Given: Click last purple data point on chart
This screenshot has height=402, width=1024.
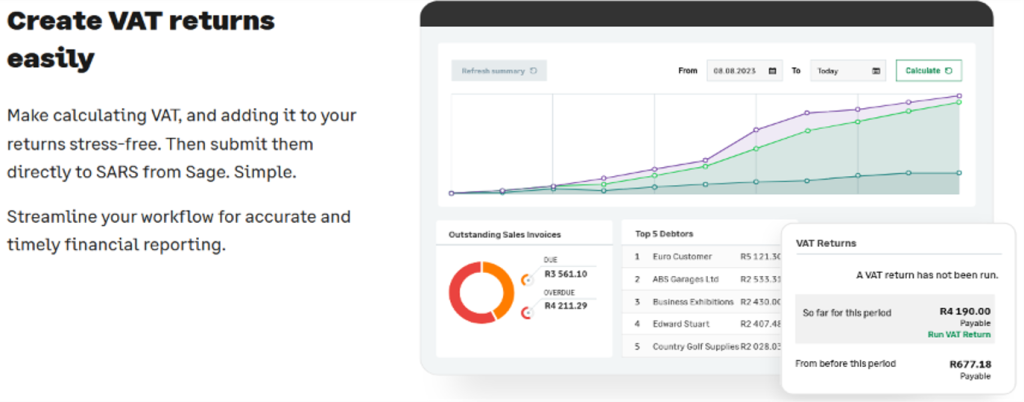Looking at the screenshot, I should click(x=959, y=96).
